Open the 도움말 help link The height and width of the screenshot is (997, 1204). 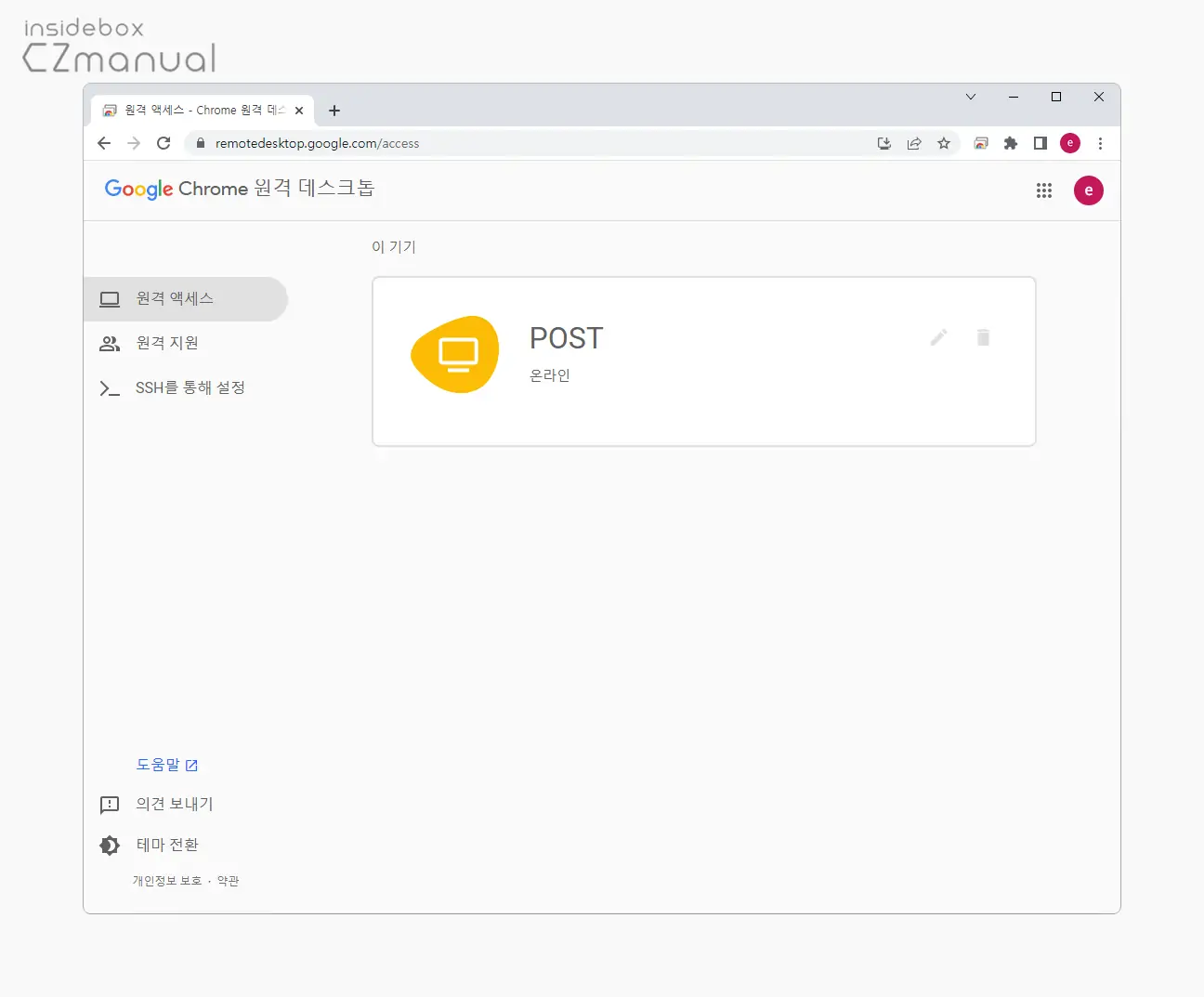click(167, 765)
